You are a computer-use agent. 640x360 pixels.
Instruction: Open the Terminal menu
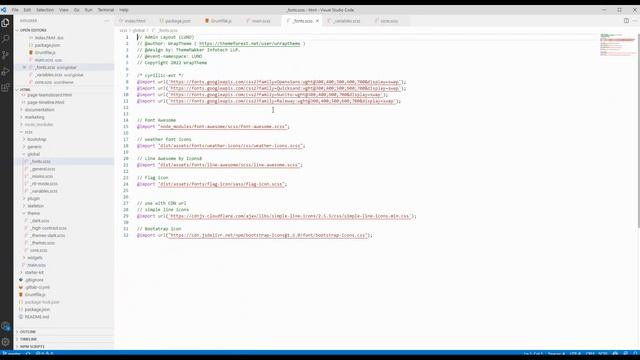click(x=106, y=10)
